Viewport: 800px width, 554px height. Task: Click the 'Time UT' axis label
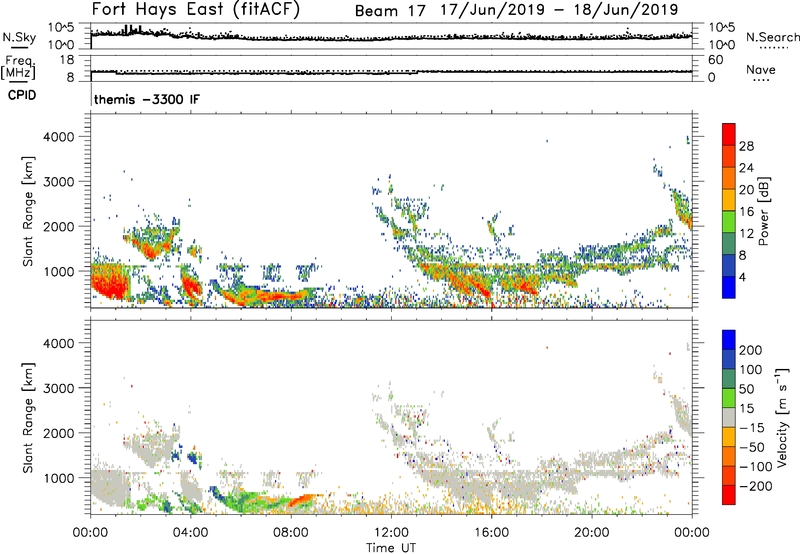[391, 548]
